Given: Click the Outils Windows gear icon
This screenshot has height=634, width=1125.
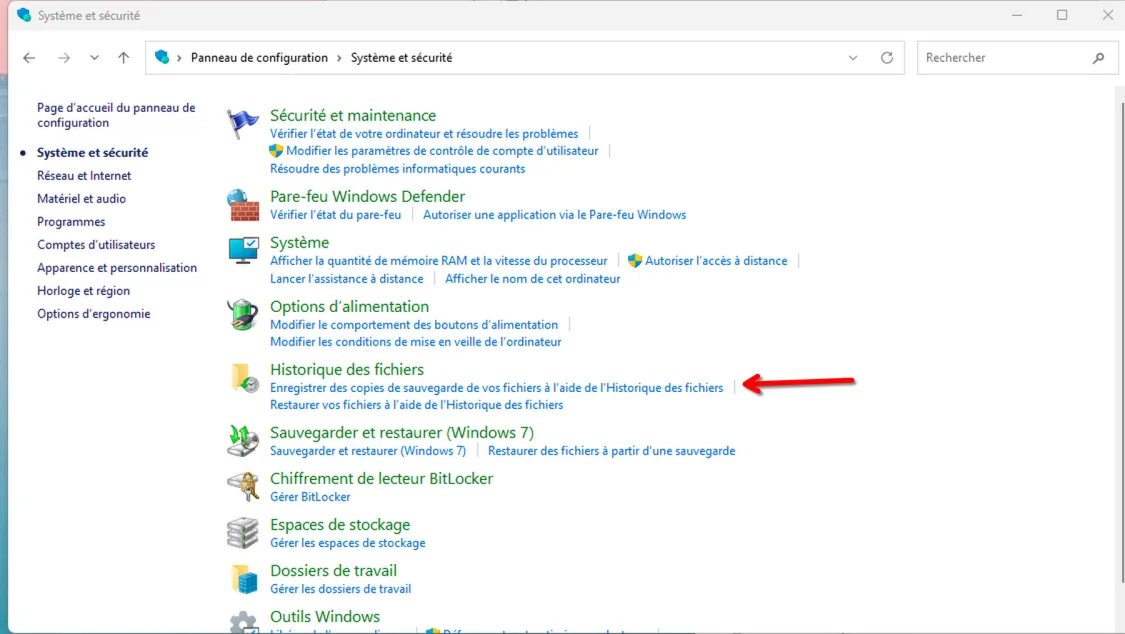Looking at the screenshot, I should pyautogui.click(x=244, y=622).
